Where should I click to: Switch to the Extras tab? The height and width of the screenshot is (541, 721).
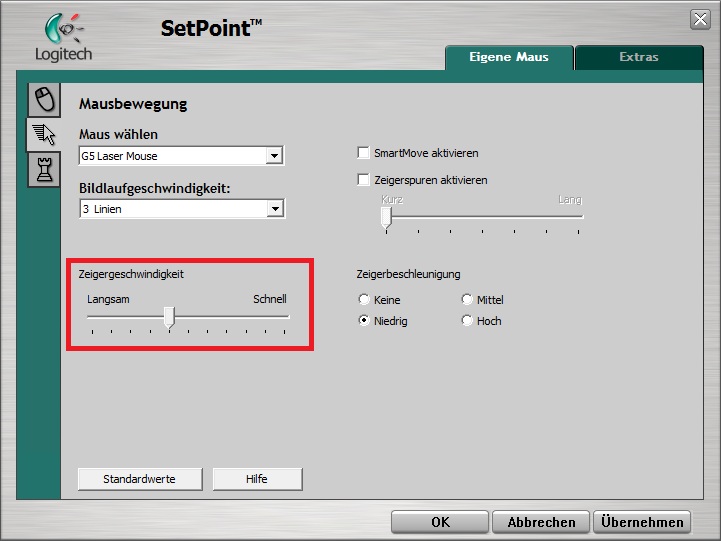point(639,57)
